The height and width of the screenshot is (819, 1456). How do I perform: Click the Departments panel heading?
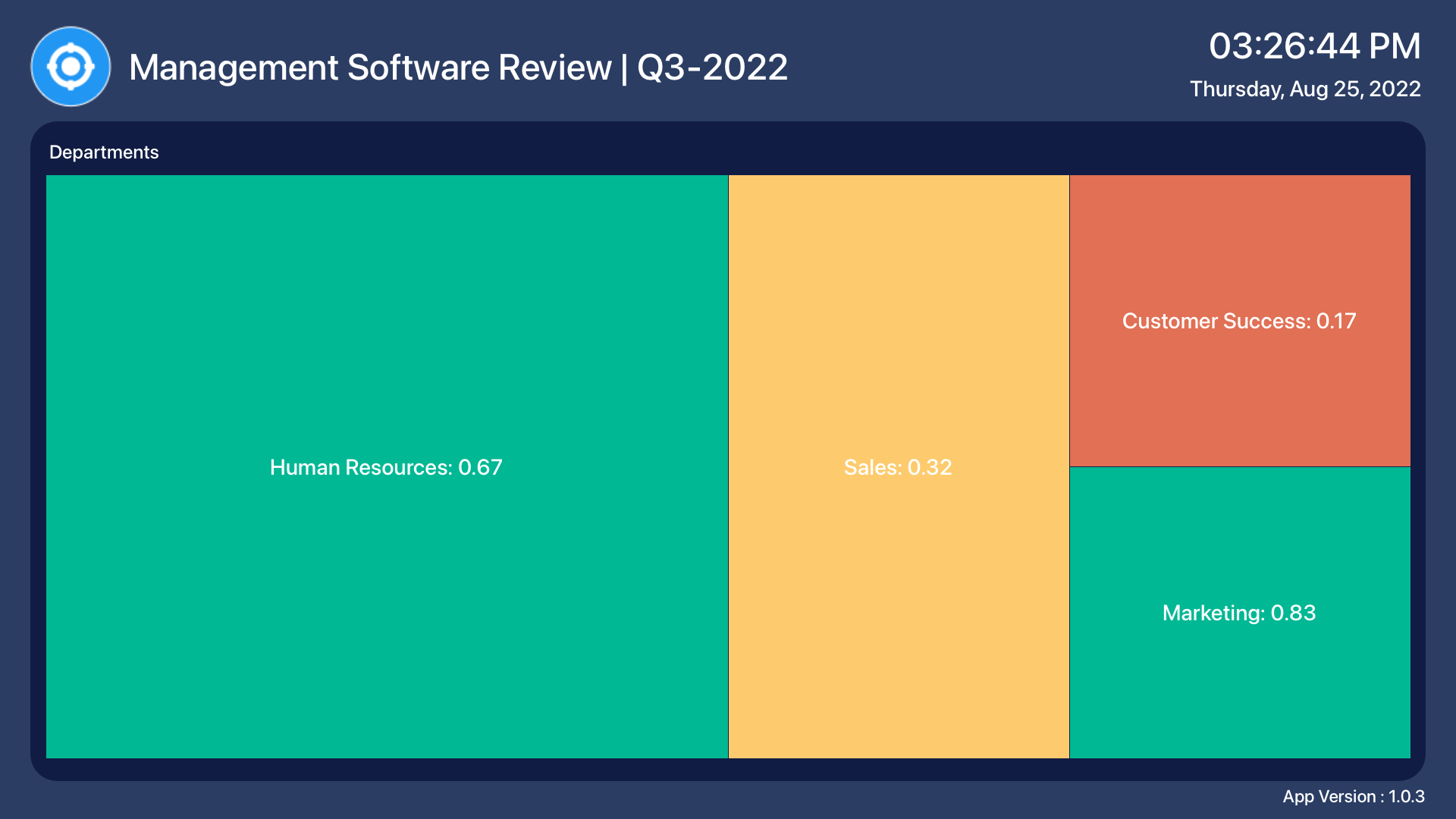pyautogui.click(x=104, y=152)
